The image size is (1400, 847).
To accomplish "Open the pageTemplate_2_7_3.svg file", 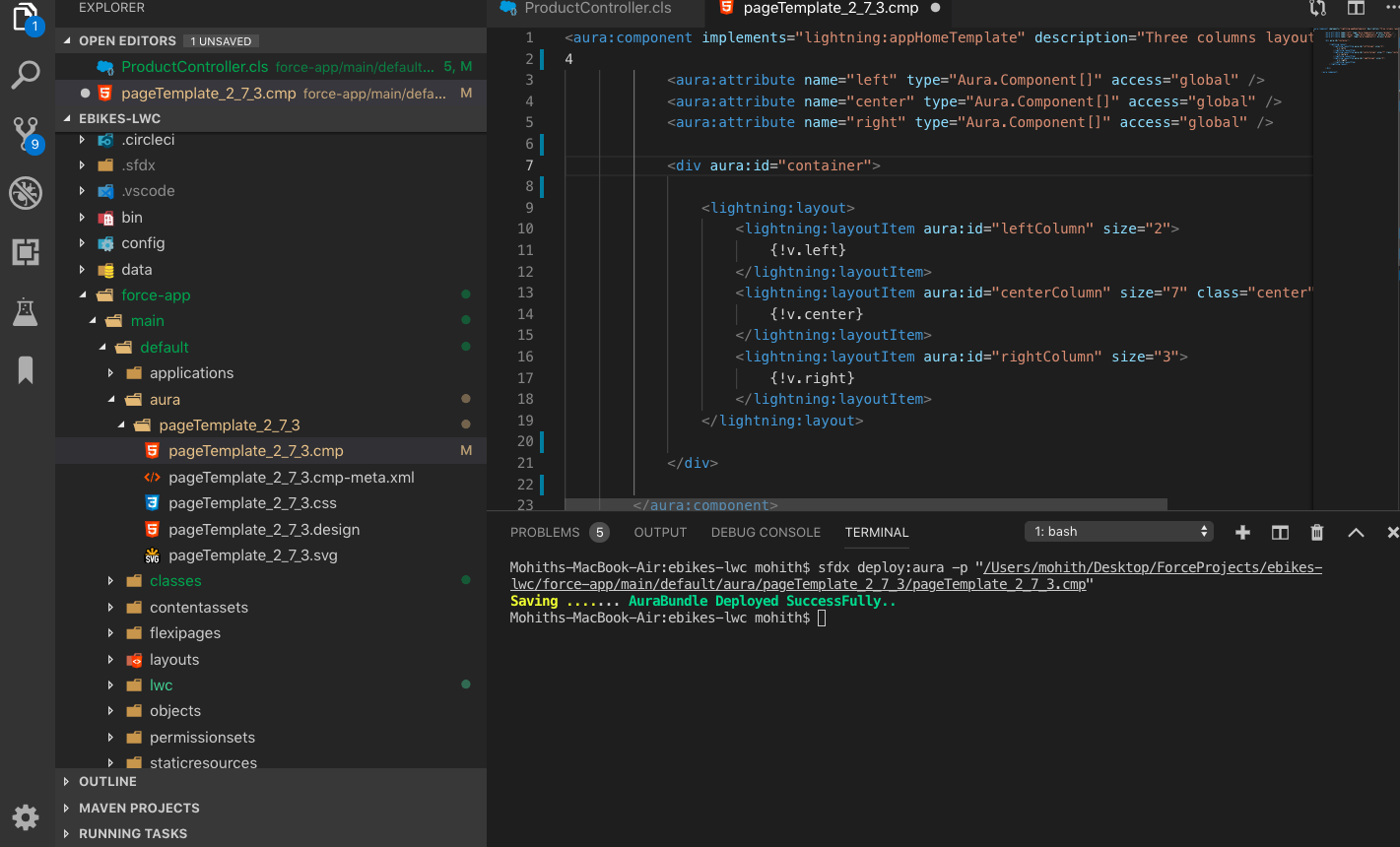I will pyautogui.click(x=253, y=555).
